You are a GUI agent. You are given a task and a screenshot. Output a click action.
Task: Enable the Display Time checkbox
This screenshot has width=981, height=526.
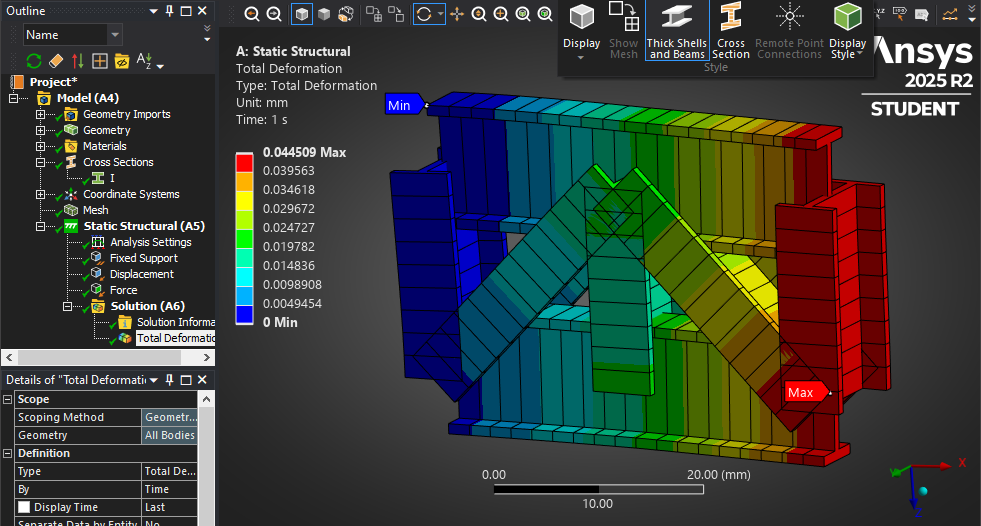24,507
